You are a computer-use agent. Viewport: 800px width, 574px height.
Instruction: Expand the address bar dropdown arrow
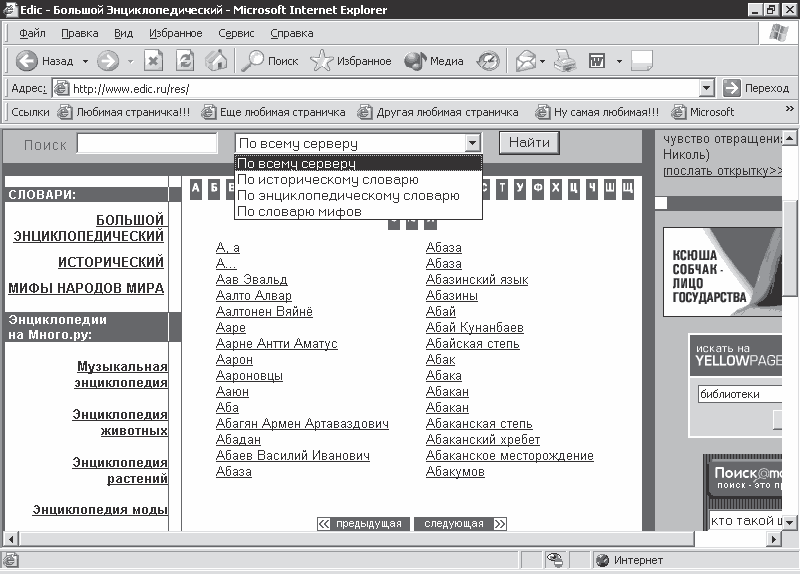[x=707, y=88]
